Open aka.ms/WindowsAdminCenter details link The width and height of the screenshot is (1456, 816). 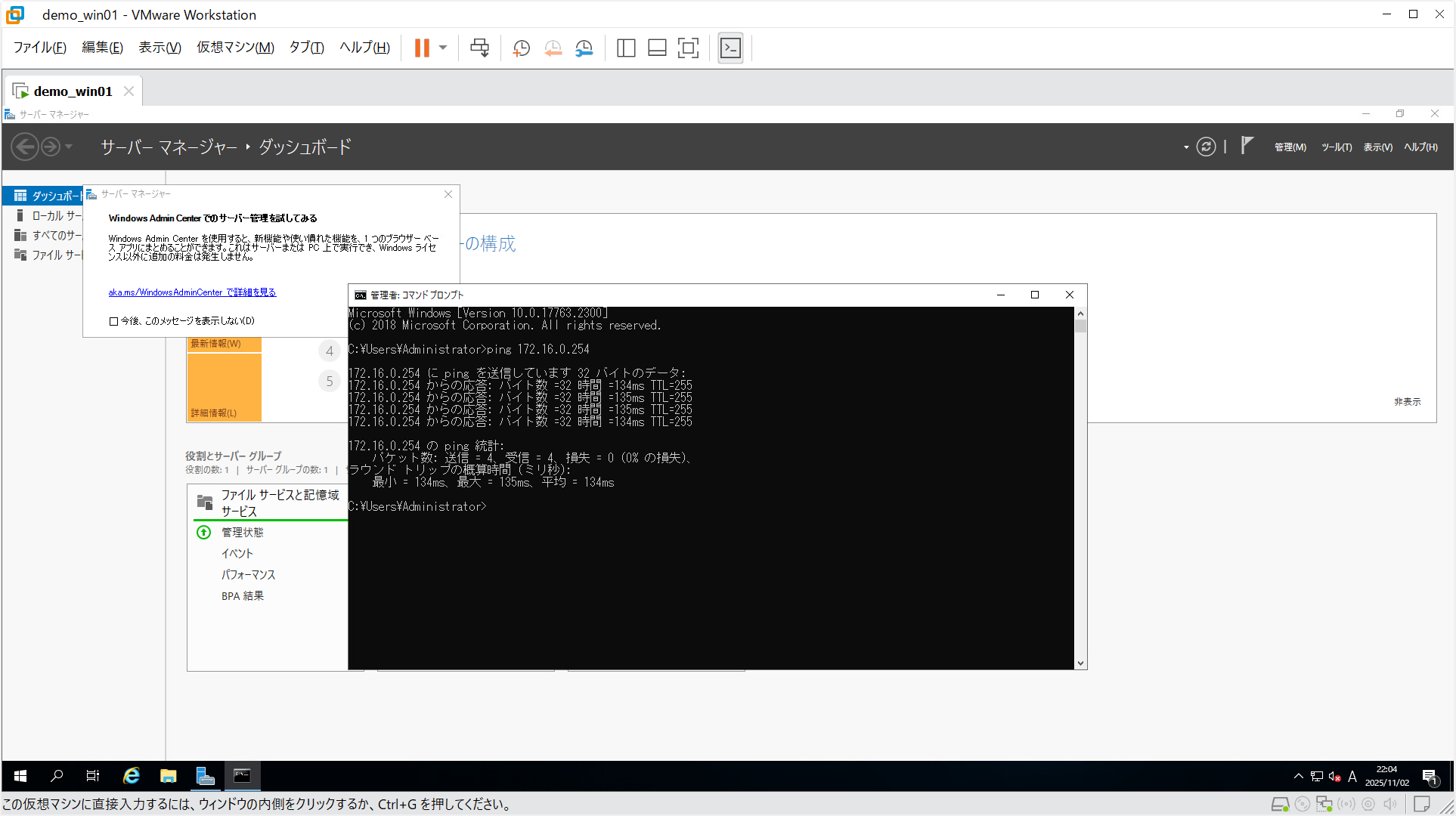tap(192, 292)
